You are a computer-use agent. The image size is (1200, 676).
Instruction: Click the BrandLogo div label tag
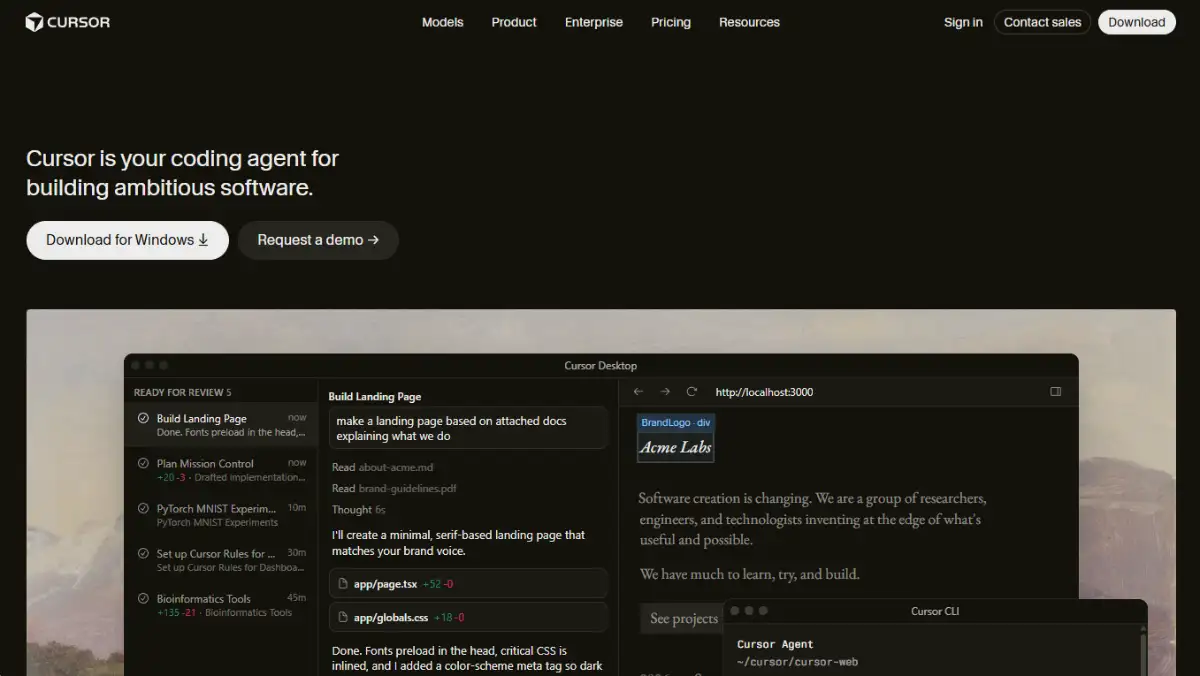676,422
